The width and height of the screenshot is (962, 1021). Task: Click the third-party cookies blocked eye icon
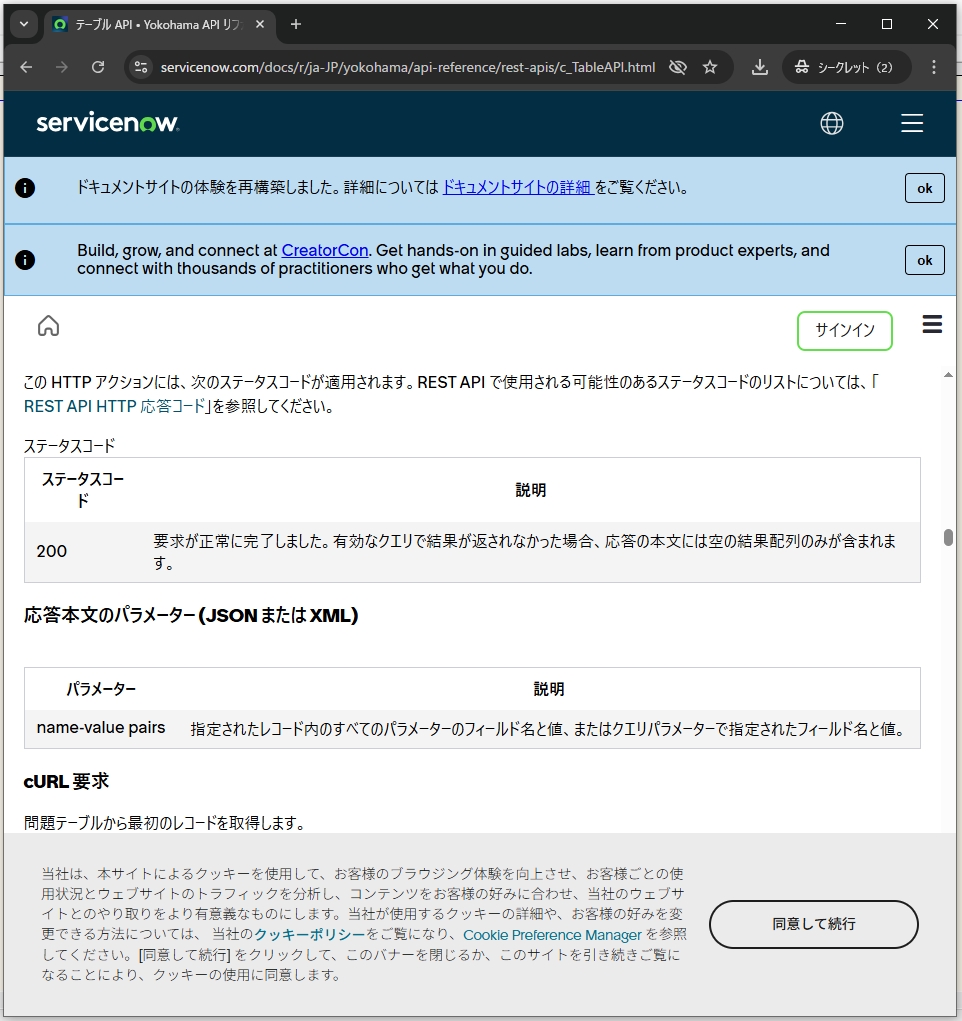[x=678, y=67]
